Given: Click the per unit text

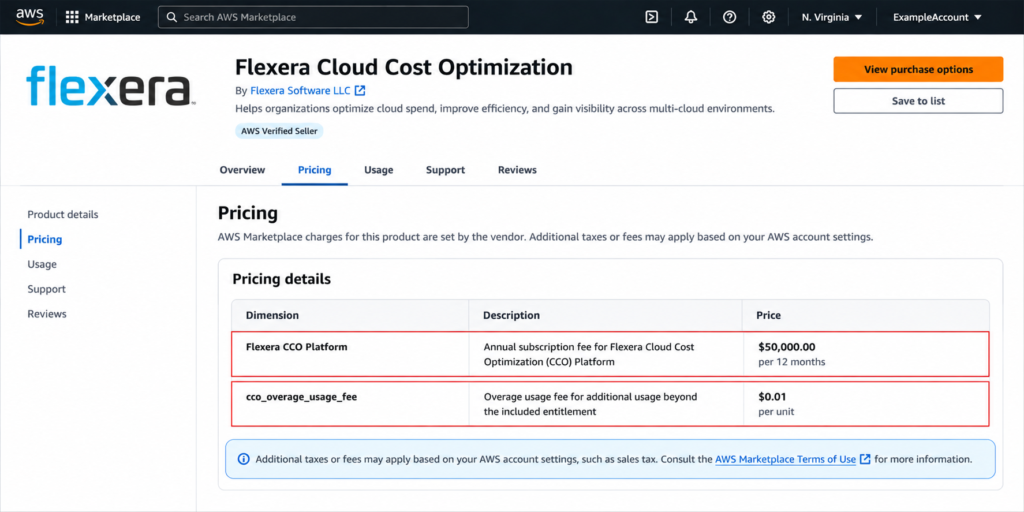Looking at the screenshot, I should [776, 412].
